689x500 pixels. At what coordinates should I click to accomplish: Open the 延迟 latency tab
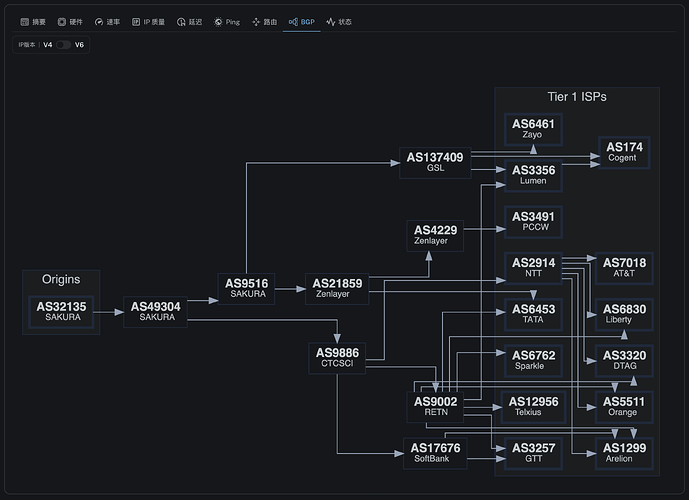tap(189, 22)
